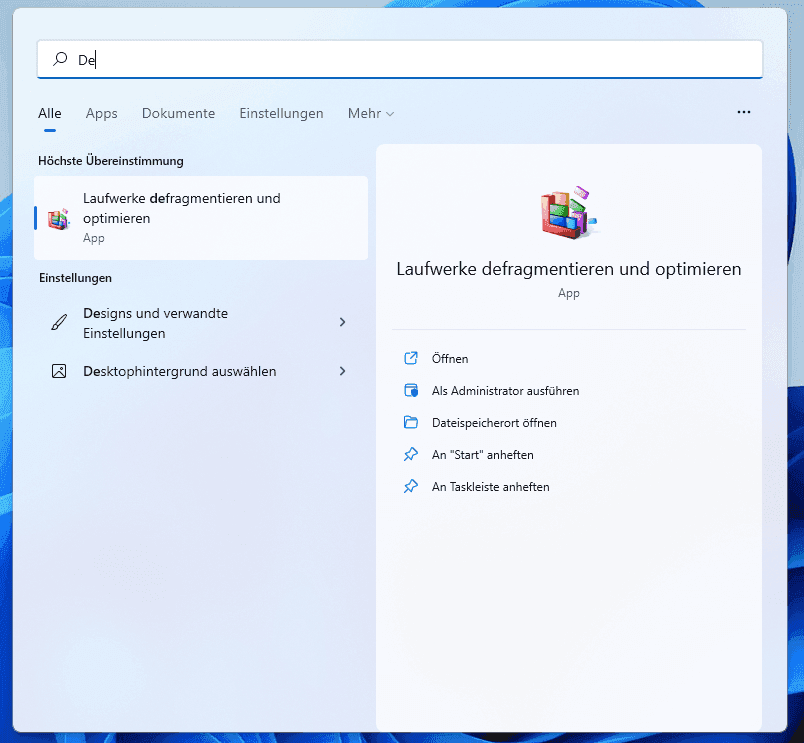Open Laufwerke defragmentieren und optimieren result

click(201, 218)
